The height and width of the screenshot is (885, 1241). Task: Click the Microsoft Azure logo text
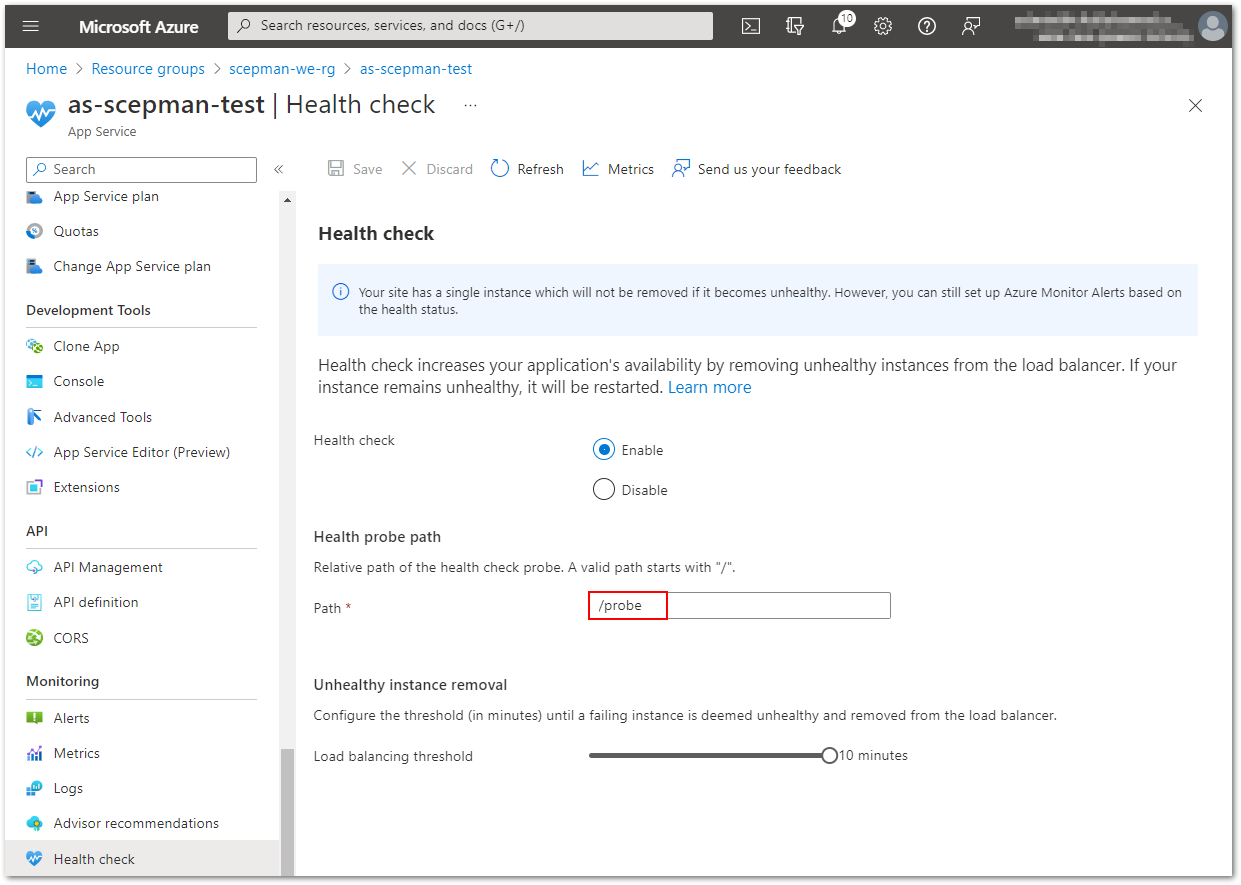[139, 26]
